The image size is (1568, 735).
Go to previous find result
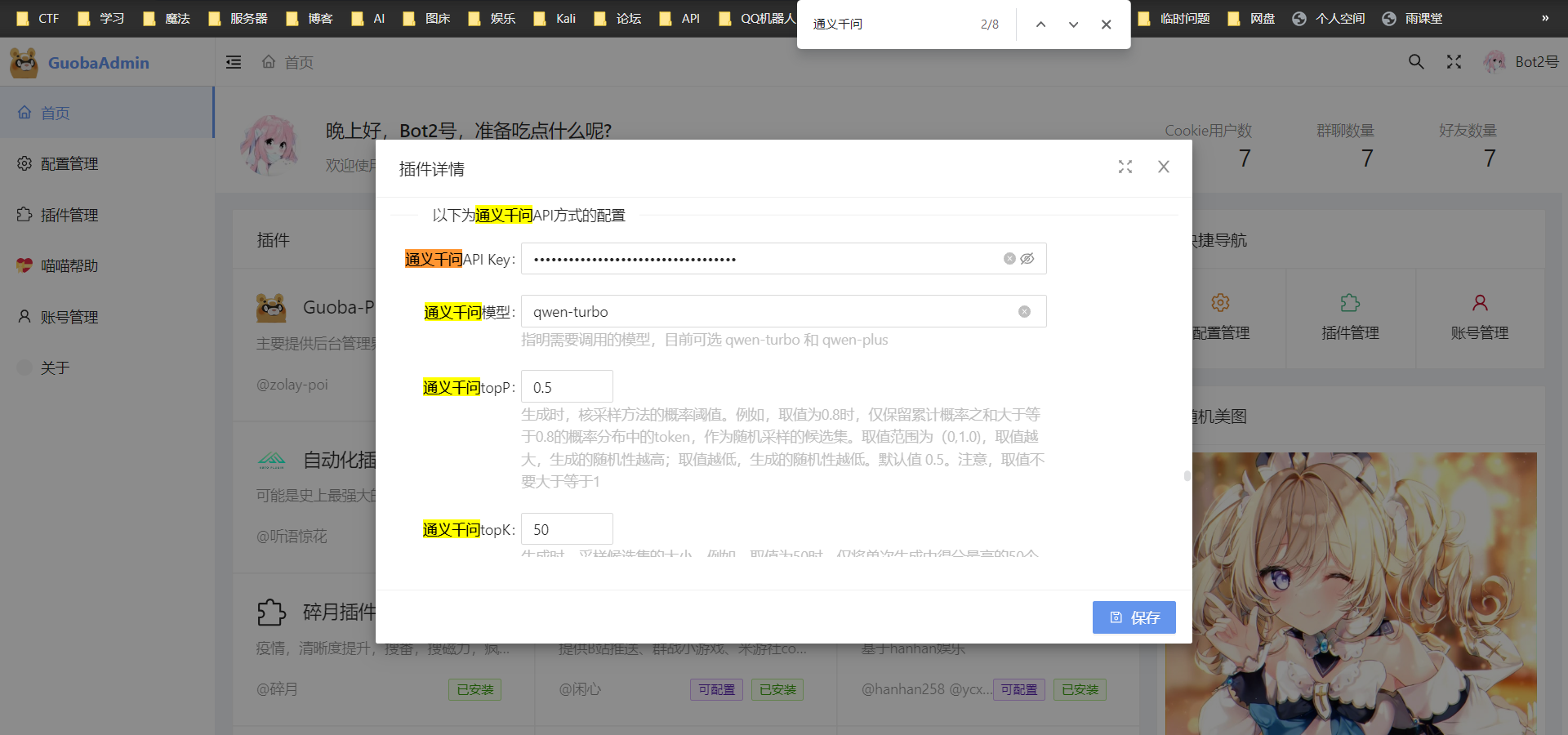(x=1040, y=24)
